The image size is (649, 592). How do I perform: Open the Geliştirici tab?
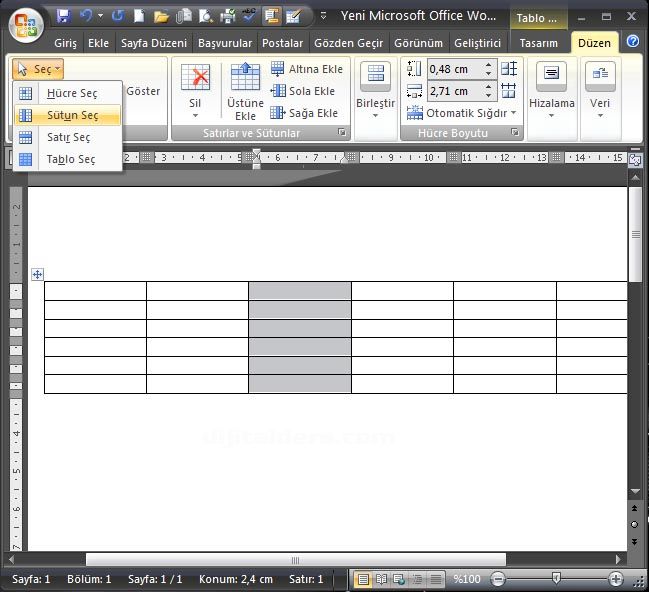[x=477, y=43]
